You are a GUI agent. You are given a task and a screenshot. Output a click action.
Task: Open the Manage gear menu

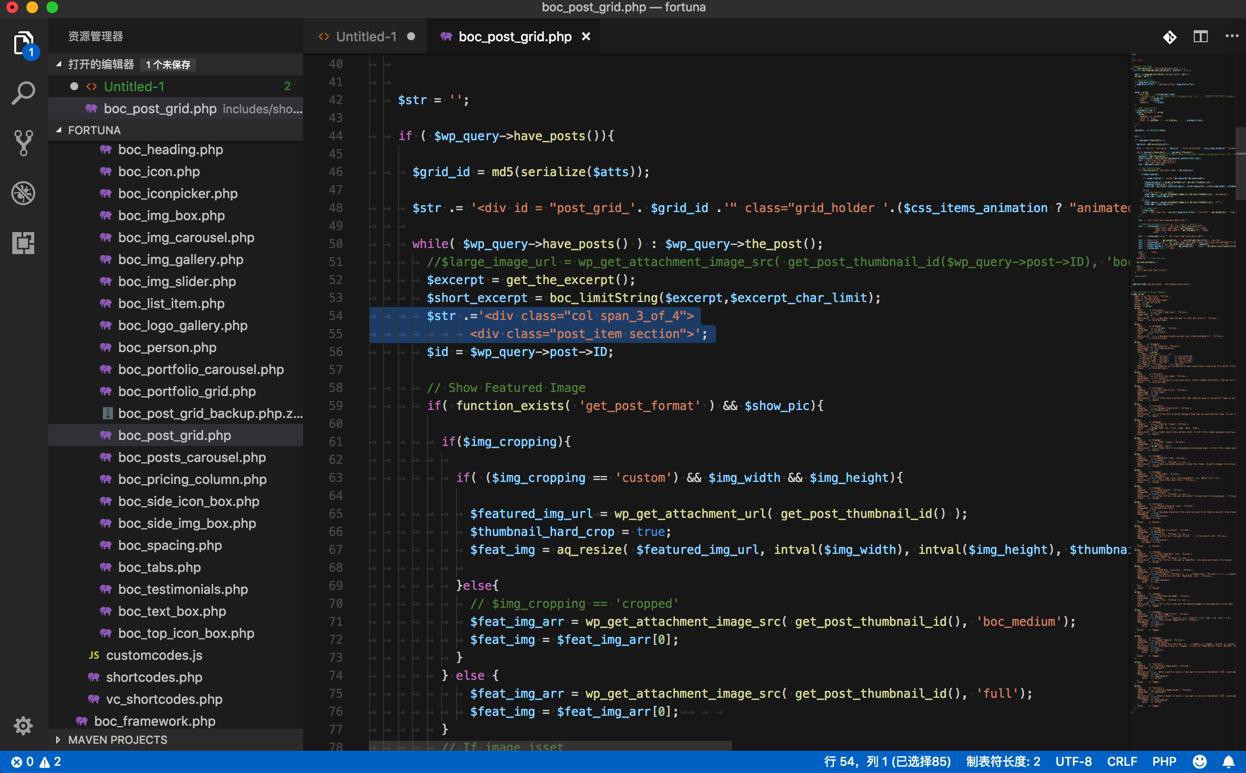point(24,726)
